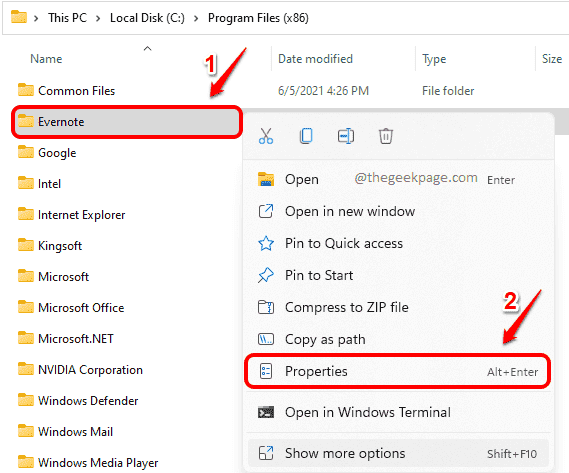569x473 pixels.
Task: Toggle sort order with Name column arrow
Action: [x=147, y=48]
